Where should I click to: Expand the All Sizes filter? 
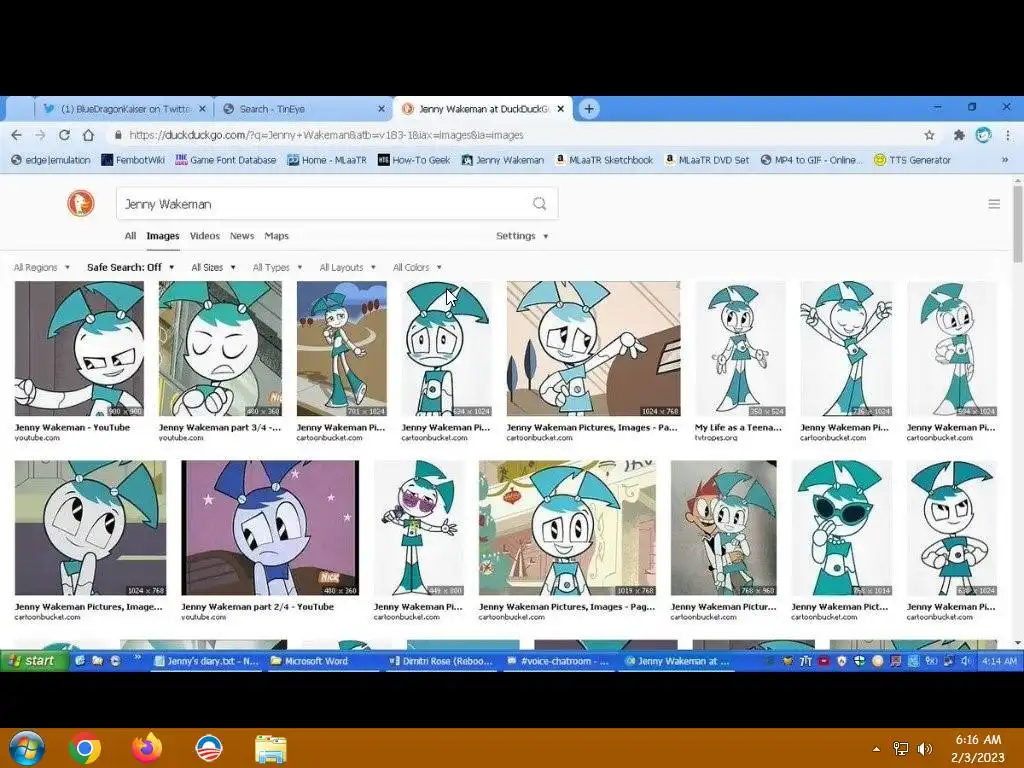214,267
